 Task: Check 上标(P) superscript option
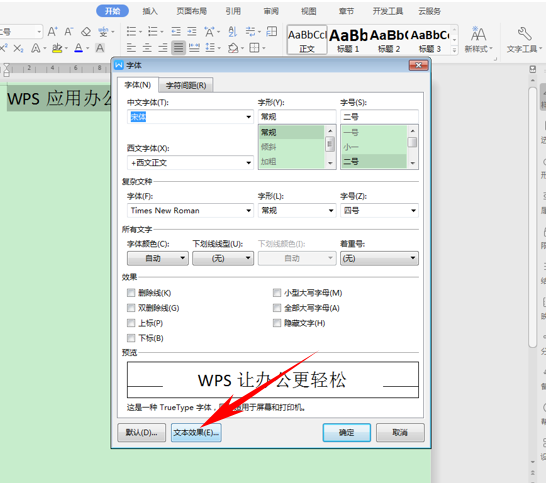pos(131,323)
